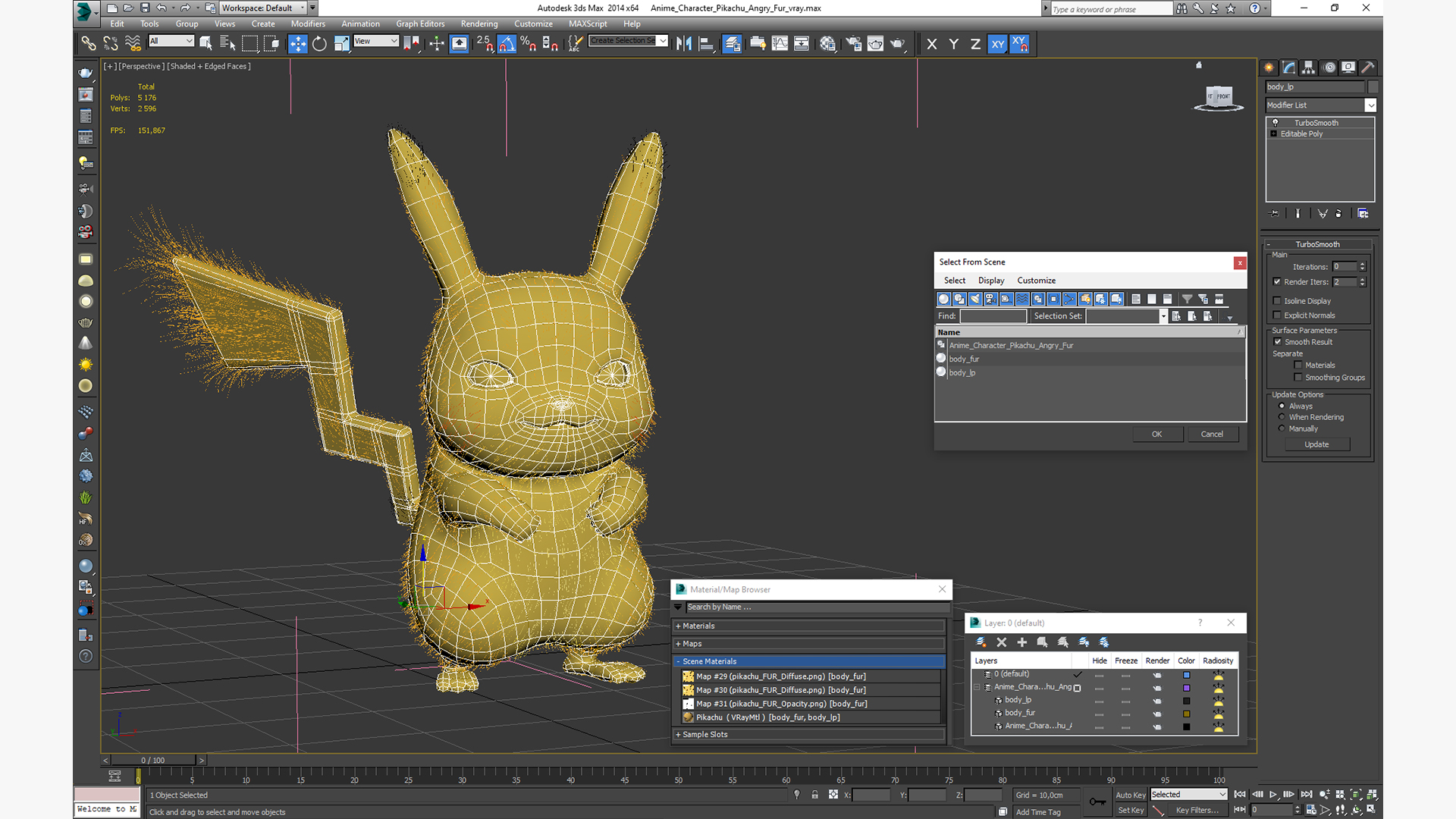This screenshot has height=819, width=1456.
Task: Open Customize menu in Select From Scene
Action: click(x=1036, y=281)
